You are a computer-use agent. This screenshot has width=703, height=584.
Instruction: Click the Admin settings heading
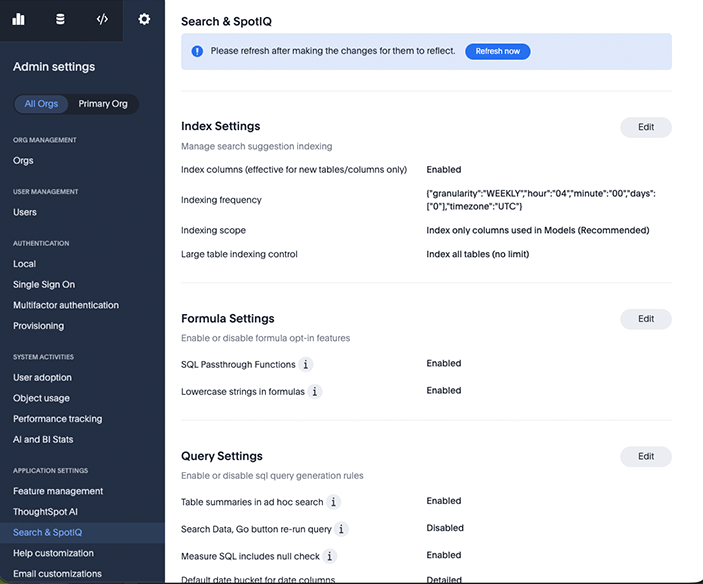(x=54, y=67)
